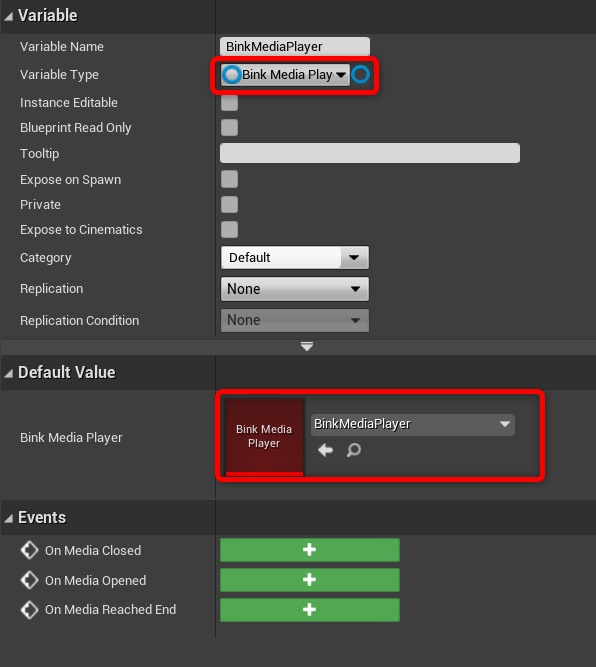Tick the Private checkbox
The width and height of the screenshot is (596, 667).
[x=229, y=205]
